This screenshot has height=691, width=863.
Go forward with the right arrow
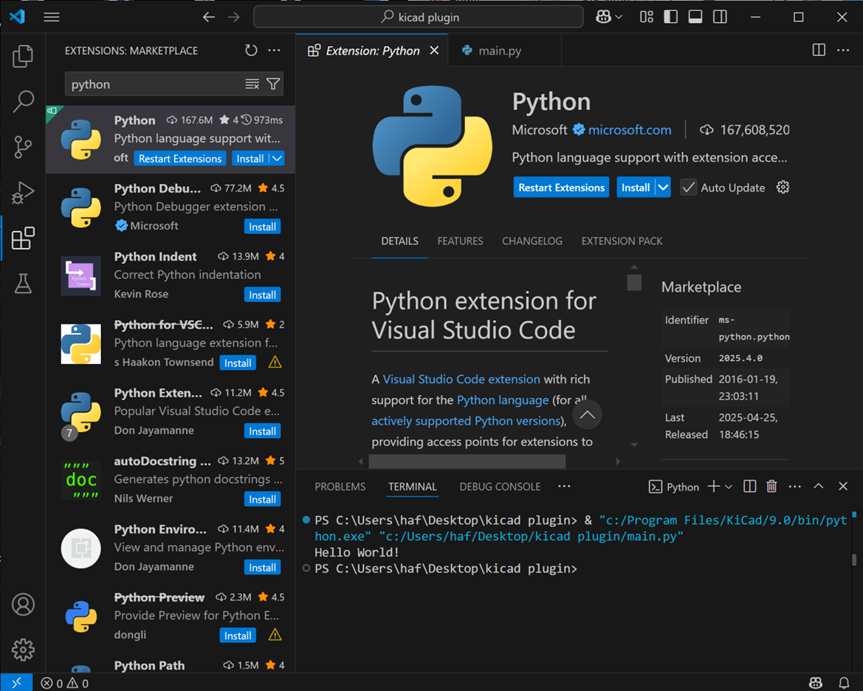(x=234, y=17)
